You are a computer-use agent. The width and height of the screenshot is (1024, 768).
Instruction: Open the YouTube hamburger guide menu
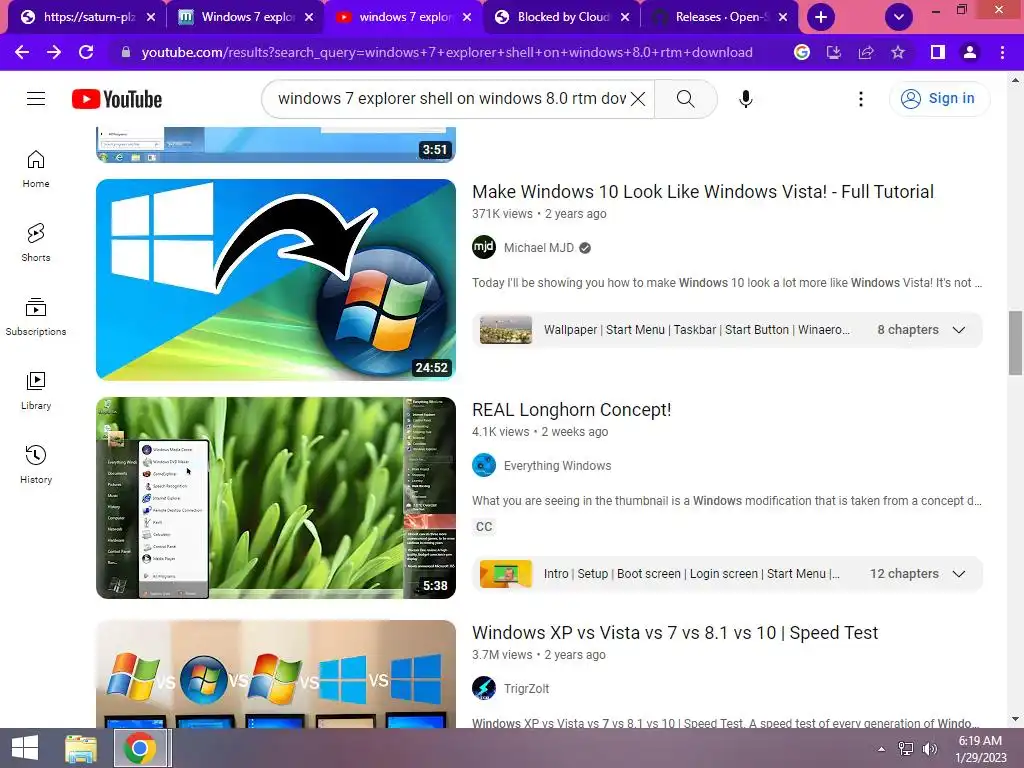[x=36, y=99]
